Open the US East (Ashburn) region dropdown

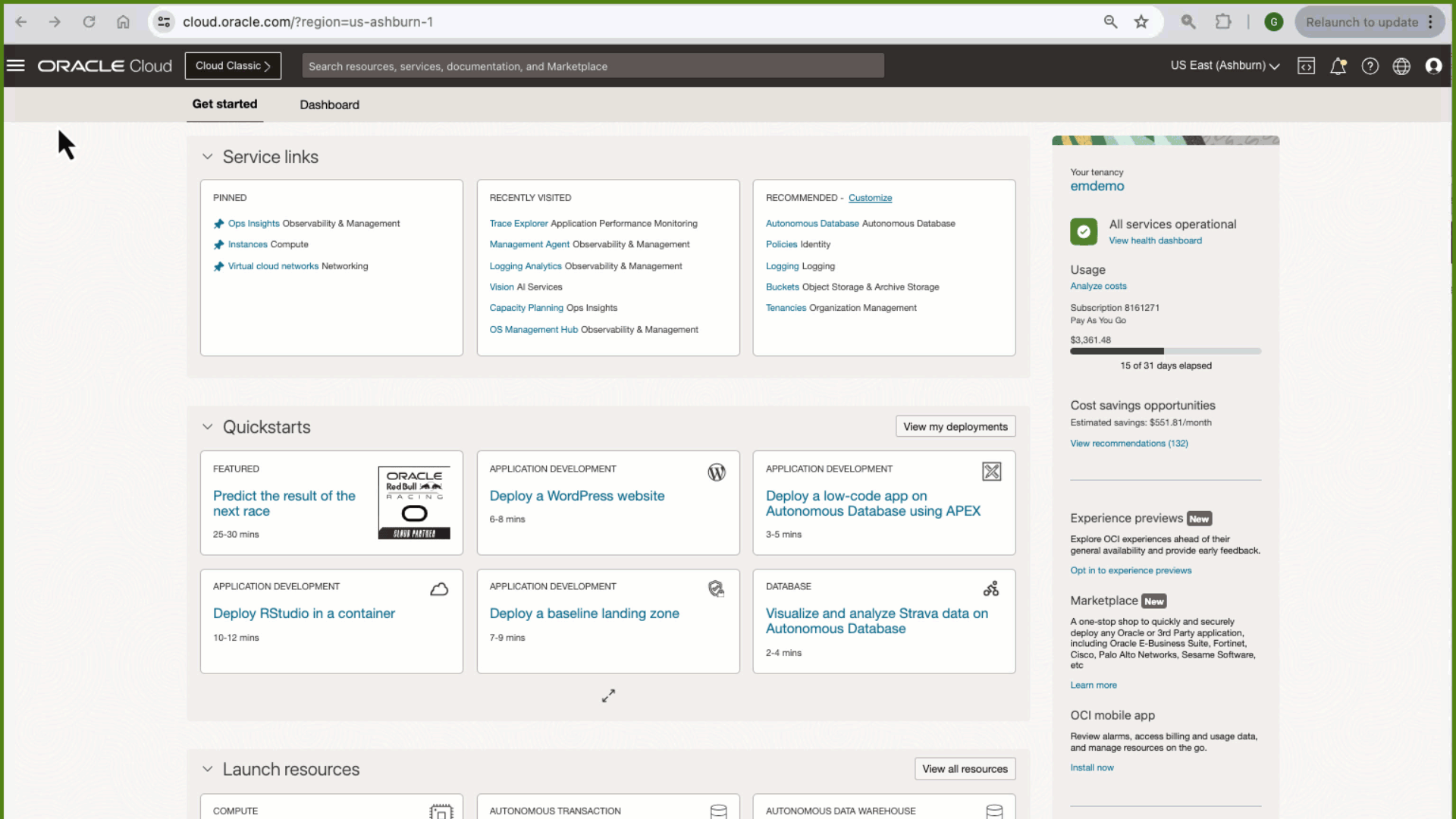[1225, 66]
